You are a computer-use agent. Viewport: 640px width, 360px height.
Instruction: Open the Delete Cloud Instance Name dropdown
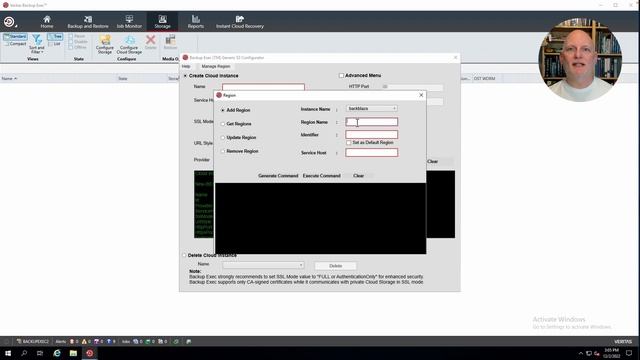click(263, 265)
